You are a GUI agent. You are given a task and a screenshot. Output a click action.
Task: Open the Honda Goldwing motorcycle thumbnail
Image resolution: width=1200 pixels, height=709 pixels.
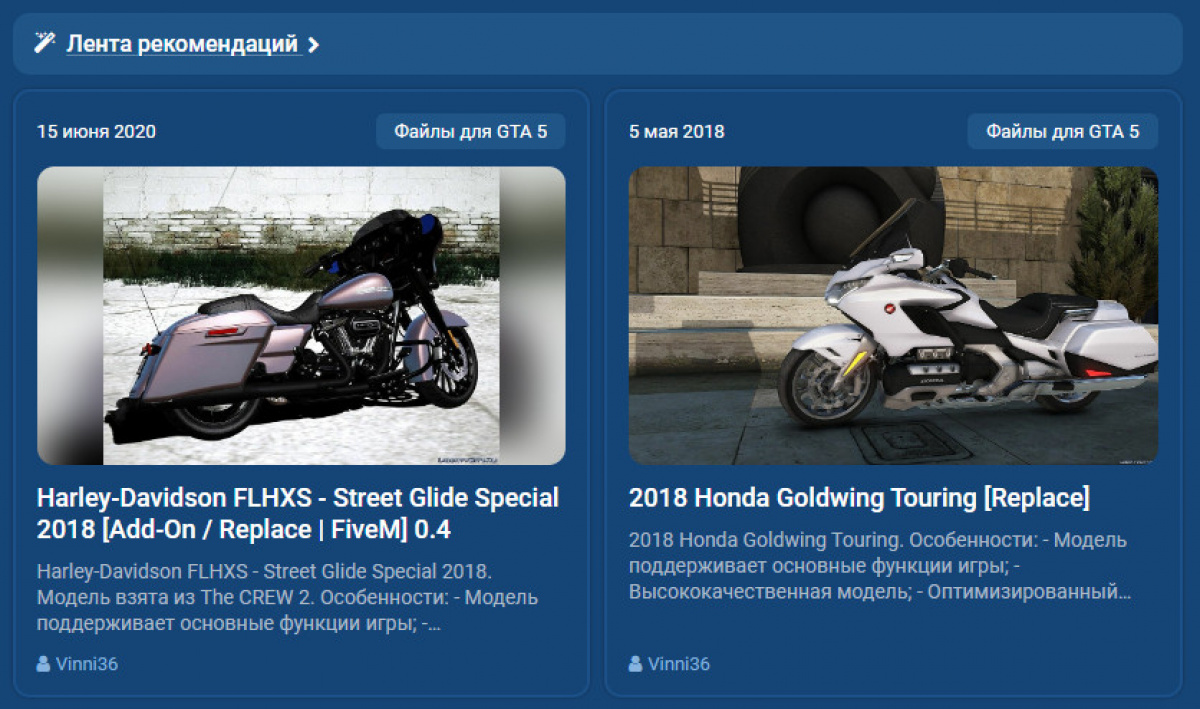[x=893, y=316]
